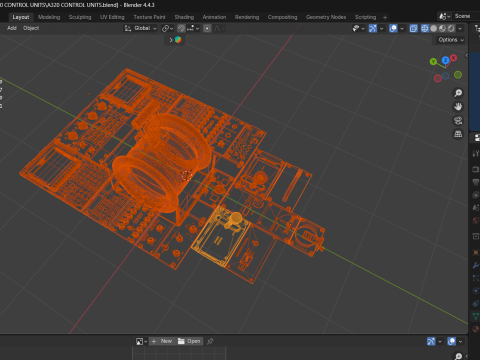Open selectability and visibility dropdown
Screen dimensions: 480x360
coord(358,28)
